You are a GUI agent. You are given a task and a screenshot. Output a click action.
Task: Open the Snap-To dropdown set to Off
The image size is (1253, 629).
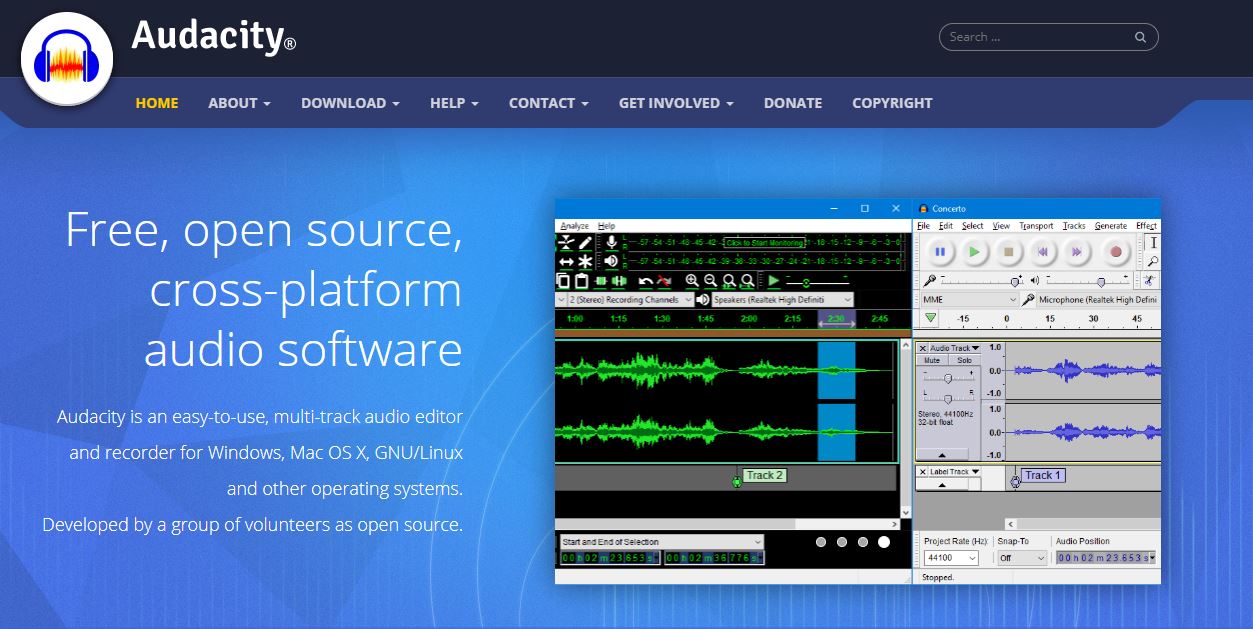click(1020, 559)
